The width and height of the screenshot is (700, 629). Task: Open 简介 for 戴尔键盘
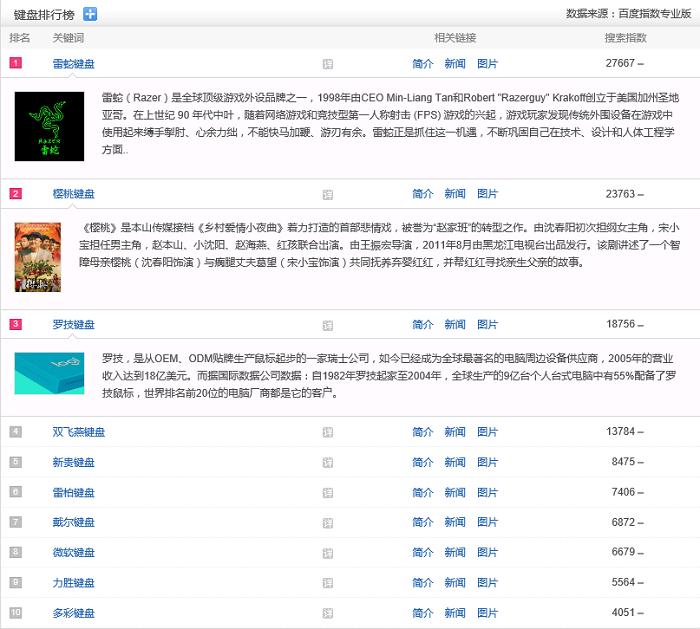coord(422,522)
